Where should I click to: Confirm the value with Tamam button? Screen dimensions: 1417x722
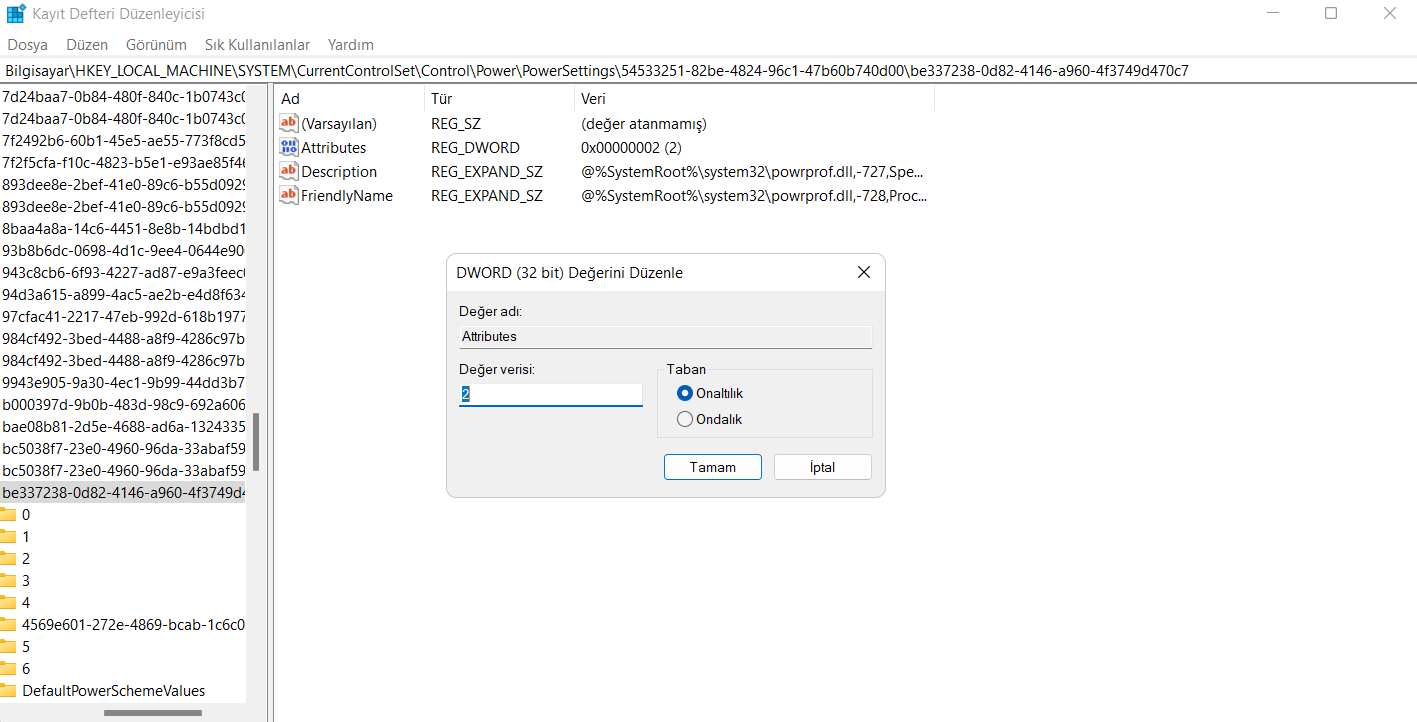713,467
